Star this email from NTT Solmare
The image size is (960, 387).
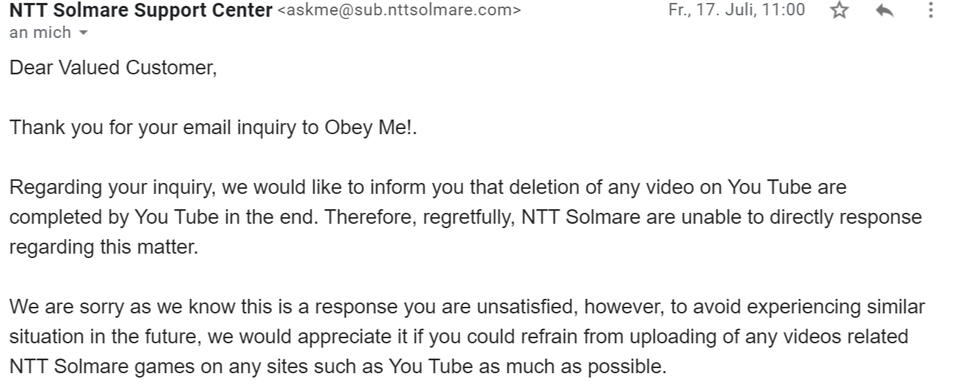click(x=839, y=10)
